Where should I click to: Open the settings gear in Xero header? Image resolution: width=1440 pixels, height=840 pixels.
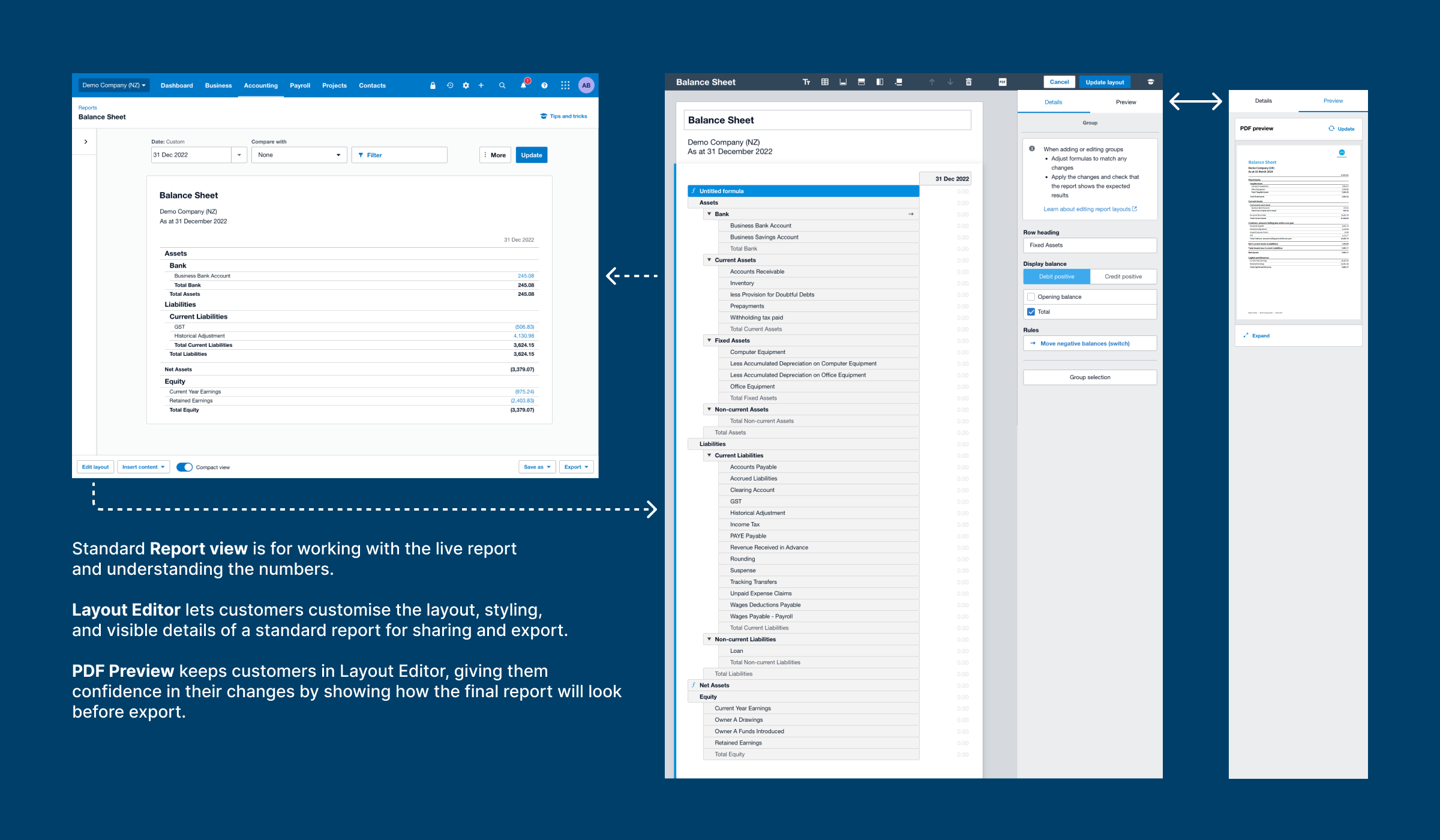click(466, 86)
